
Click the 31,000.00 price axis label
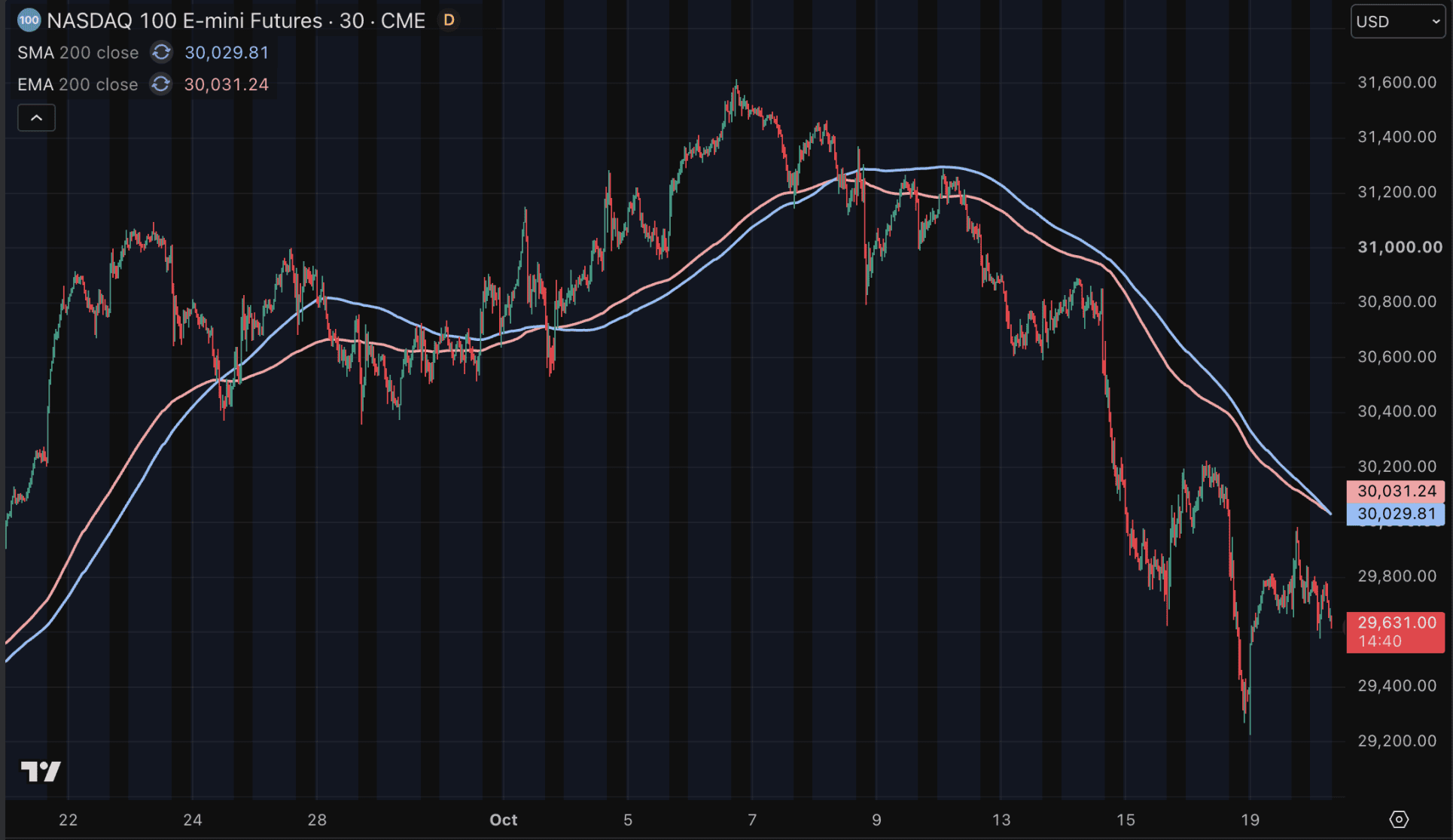(1400, 247)
